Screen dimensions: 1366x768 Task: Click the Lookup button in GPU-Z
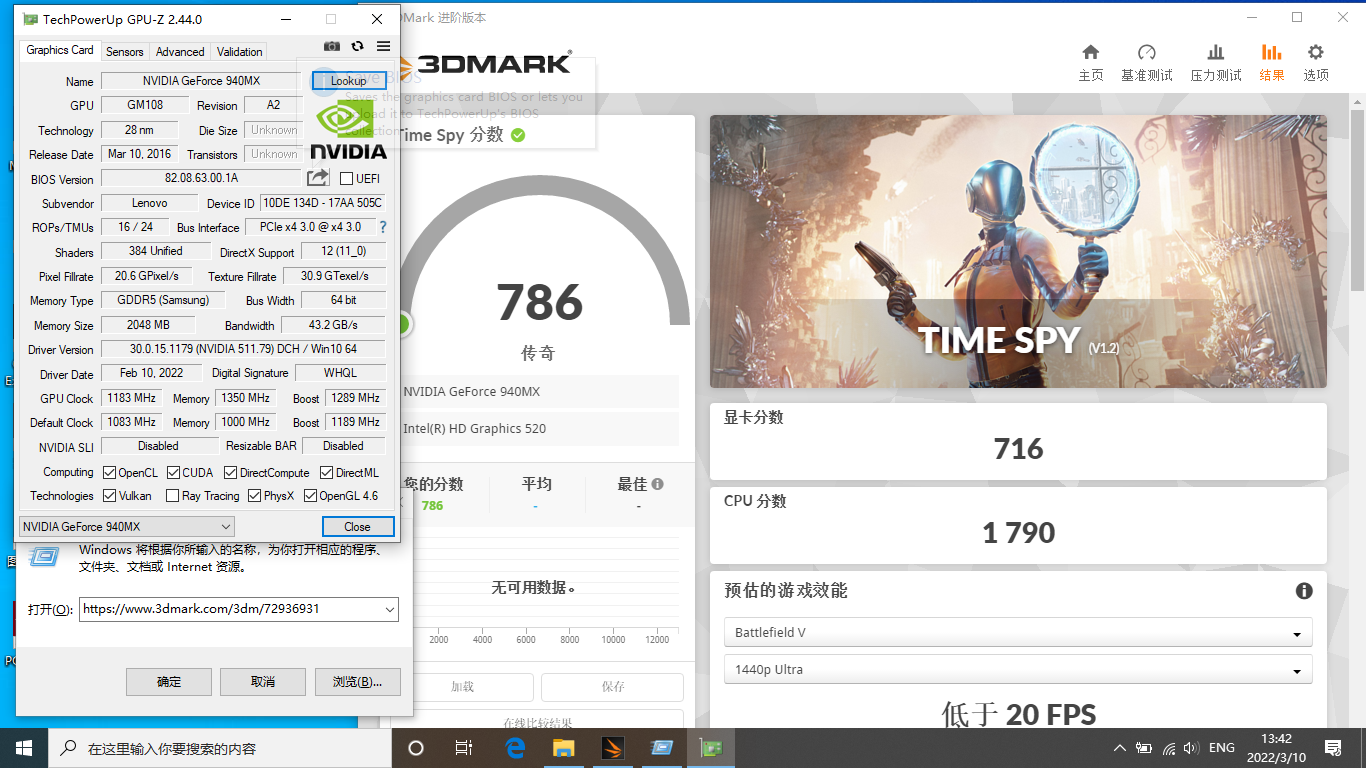pos(349,81)
